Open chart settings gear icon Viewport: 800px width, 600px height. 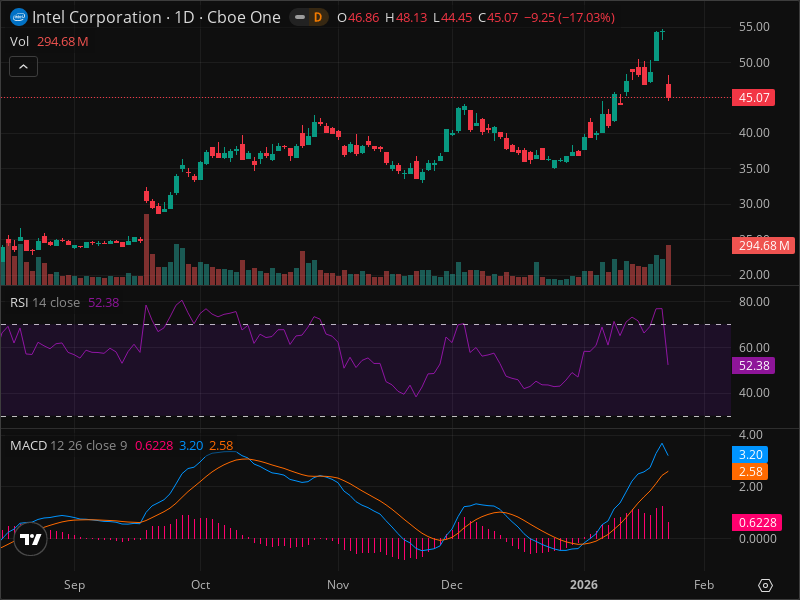coord(765,585)
